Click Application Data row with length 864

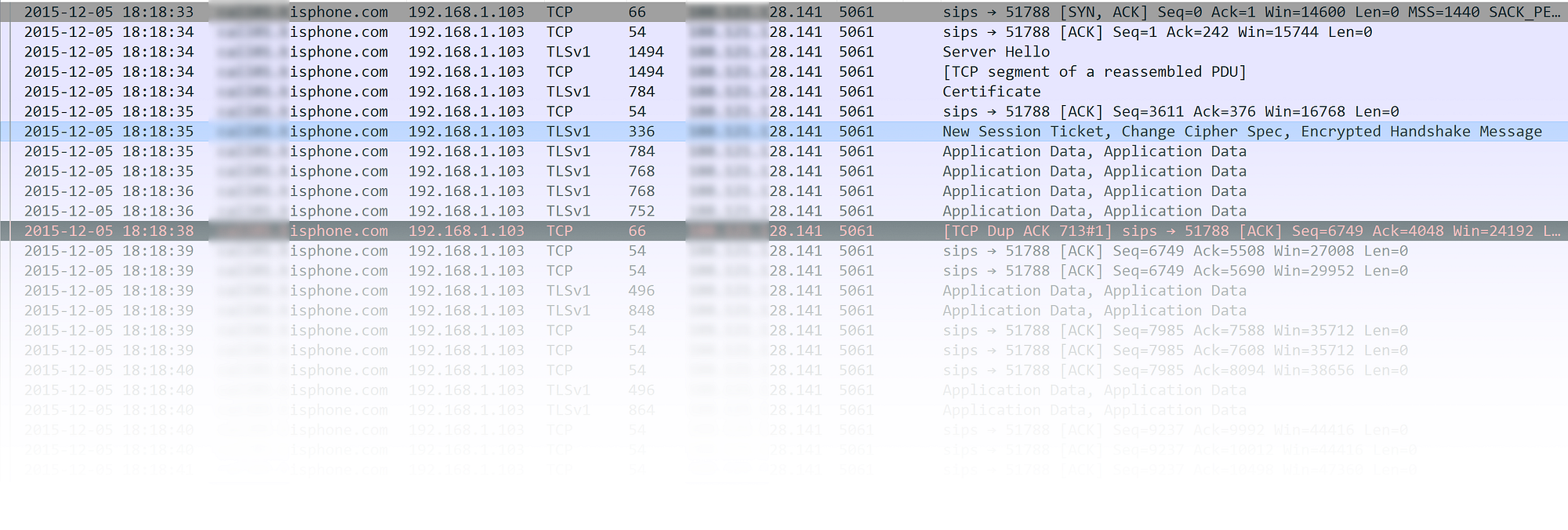pyautogui.click(x=784, y=410)
